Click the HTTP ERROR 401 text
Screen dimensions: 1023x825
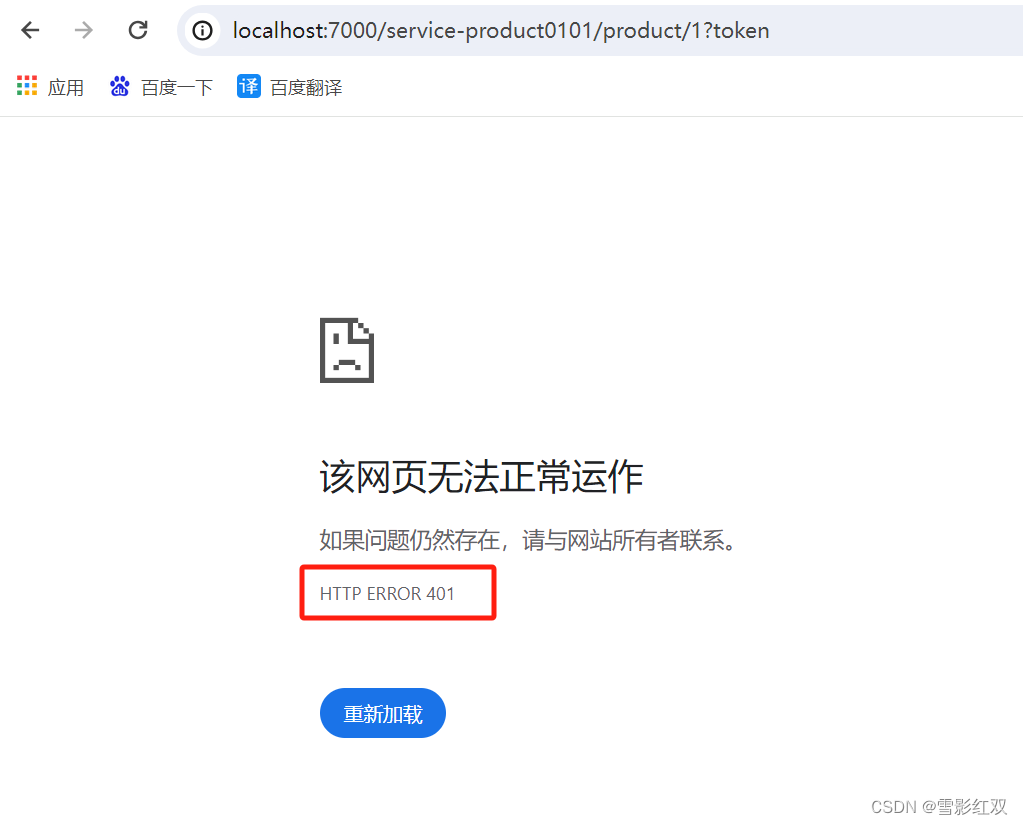(387, 593)
